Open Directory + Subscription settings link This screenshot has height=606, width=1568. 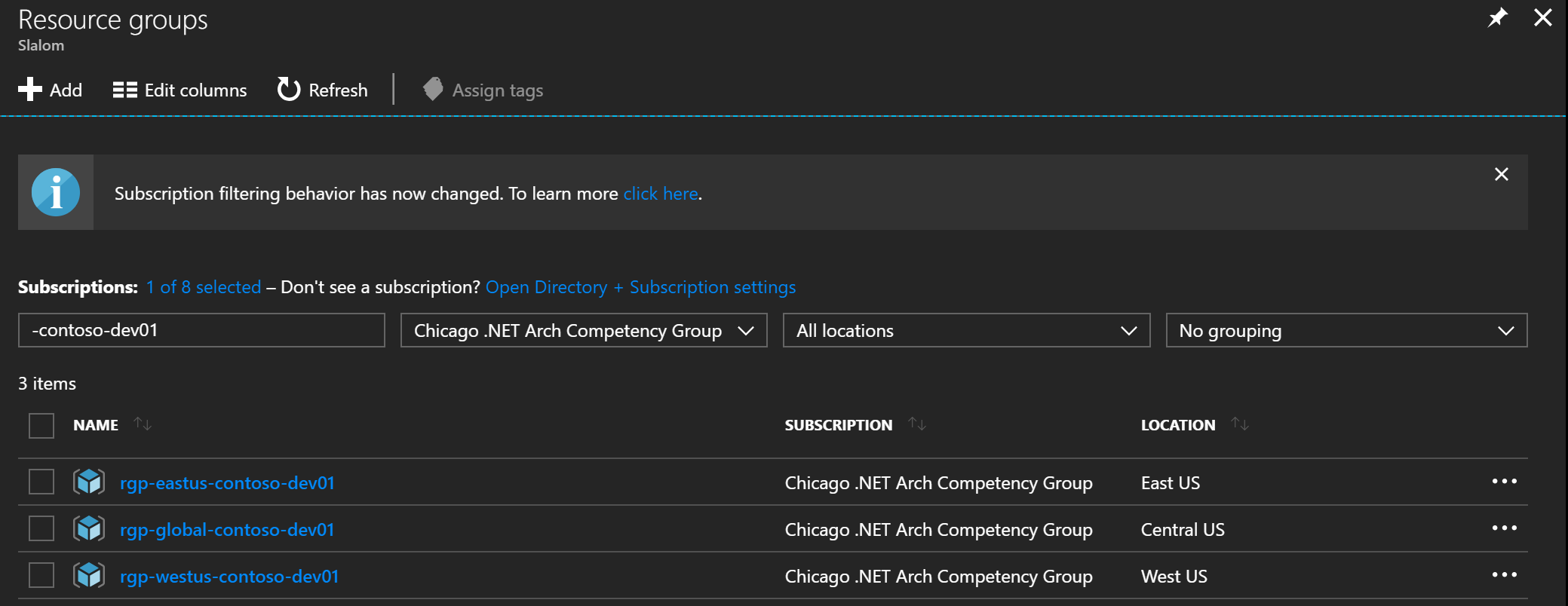[x=640, y=287]
